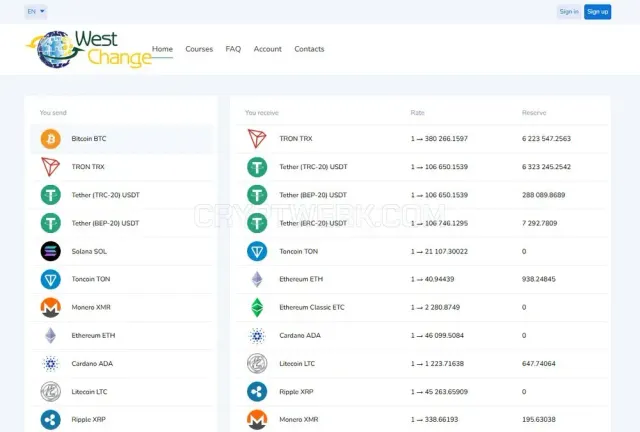Select Monero XMR icon in You send
This screenshot has height=432, width=640.
(x=51, y=307)
